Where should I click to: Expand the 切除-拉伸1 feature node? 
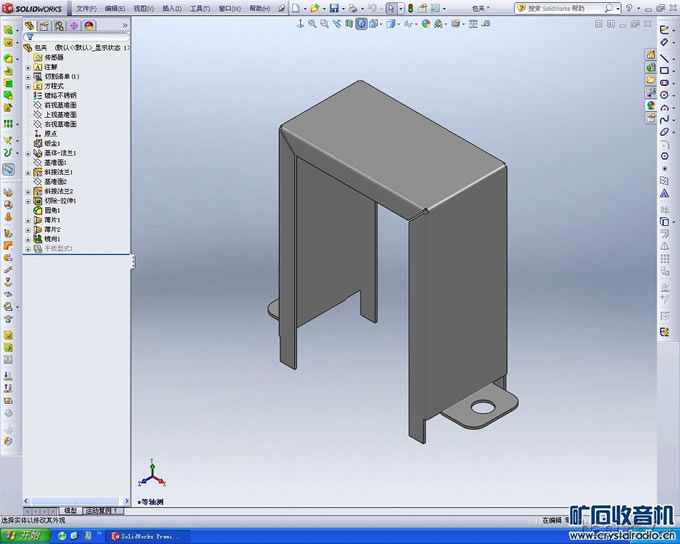28,201
